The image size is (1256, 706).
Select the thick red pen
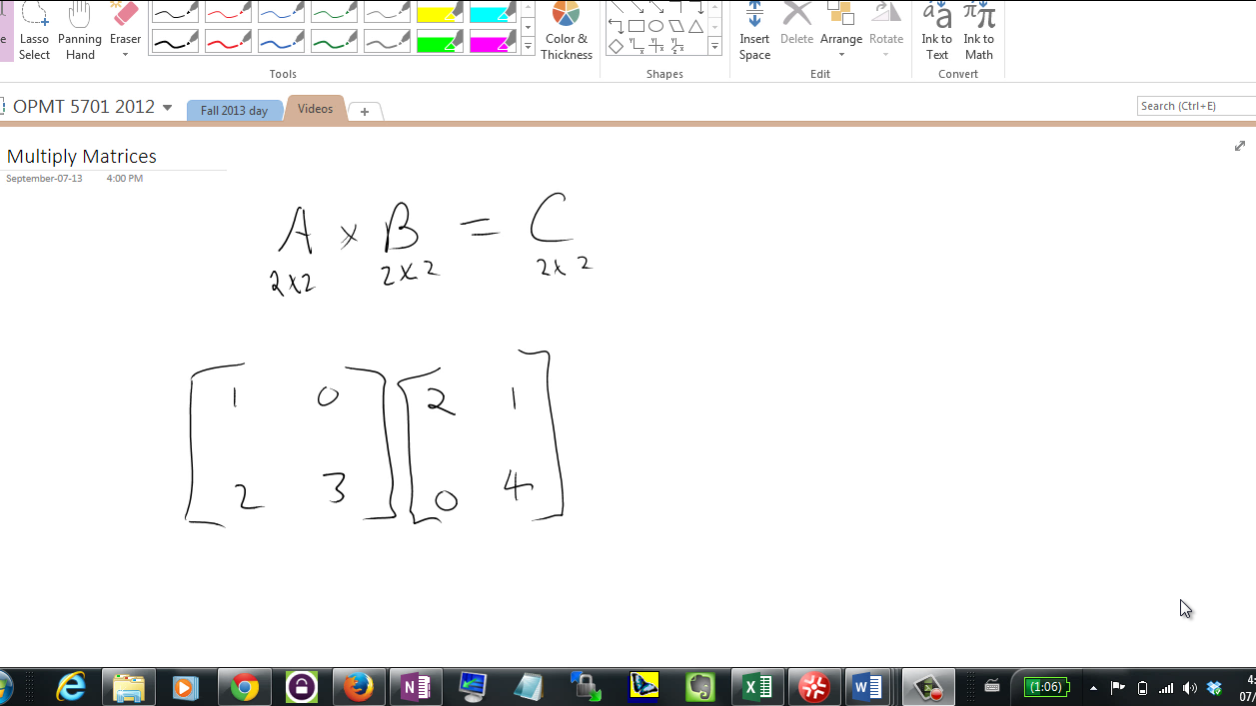[x=228, y=42]
